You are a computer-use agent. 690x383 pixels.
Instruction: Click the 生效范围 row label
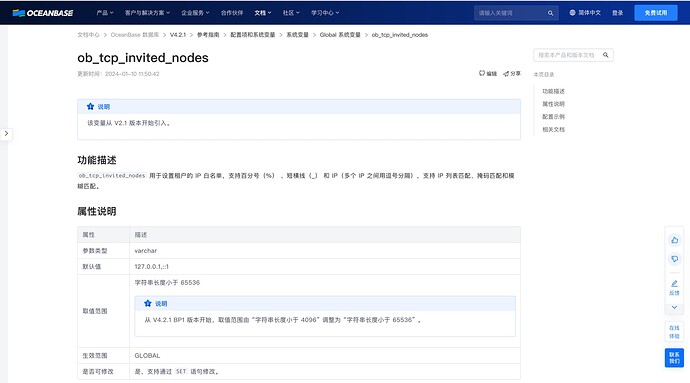pyautogui.click(x=95, y=355)
